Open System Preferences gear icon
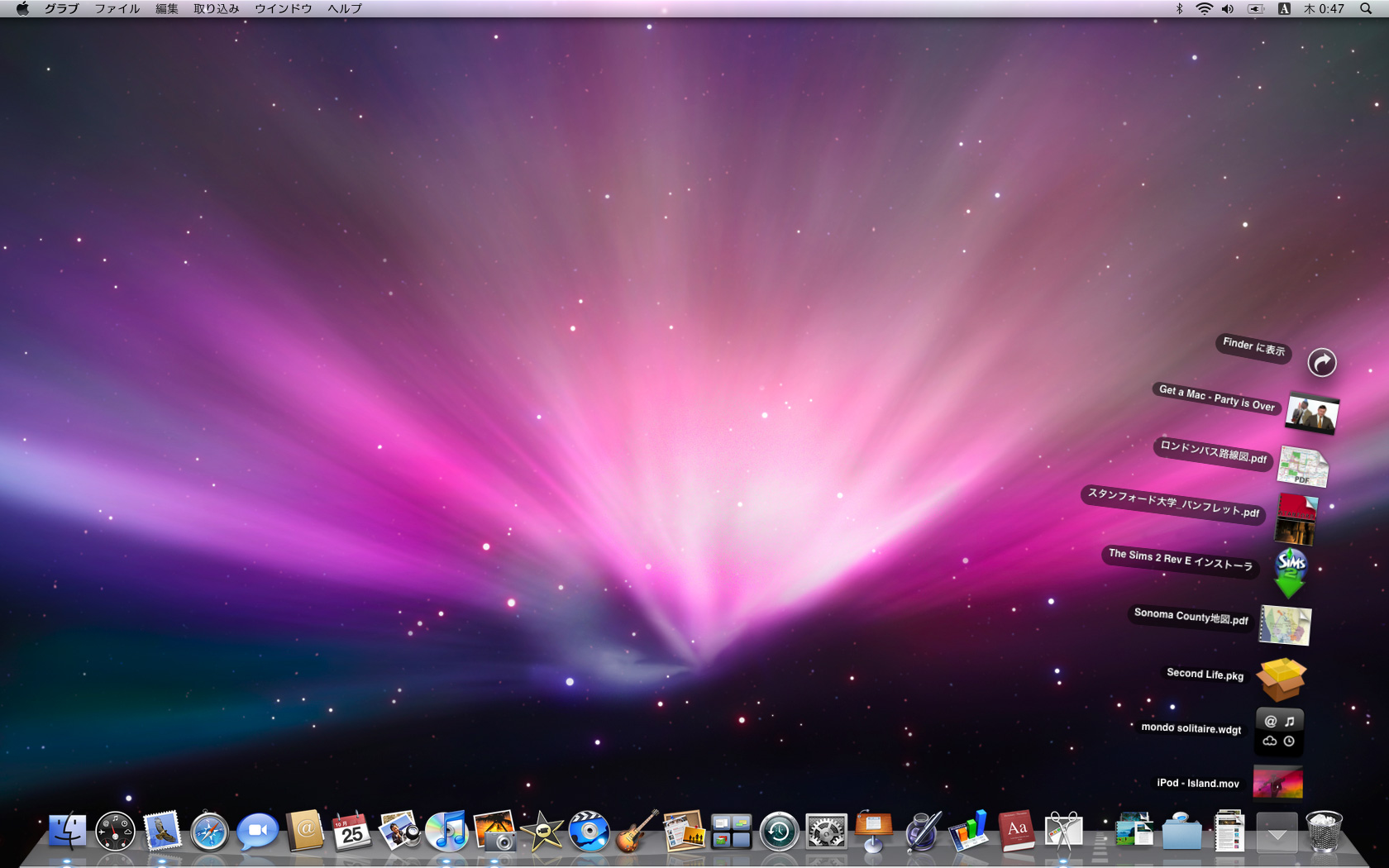The height and width of the screenshot is (868, 1389). 826,832
